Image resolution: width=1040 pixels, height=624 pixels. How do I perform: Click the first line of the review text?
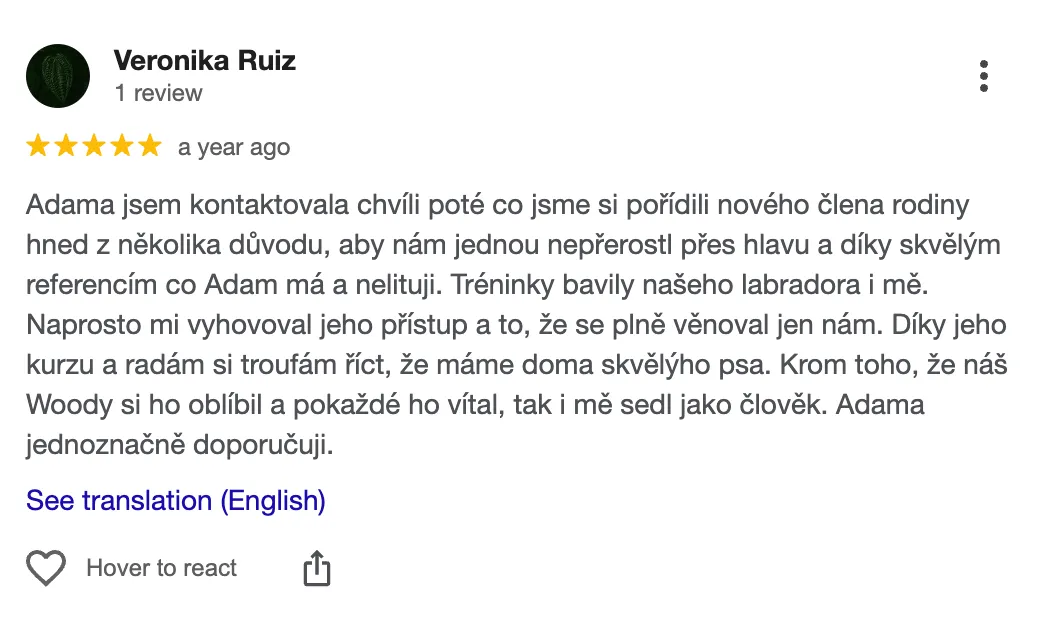click(x=497, y=206)
